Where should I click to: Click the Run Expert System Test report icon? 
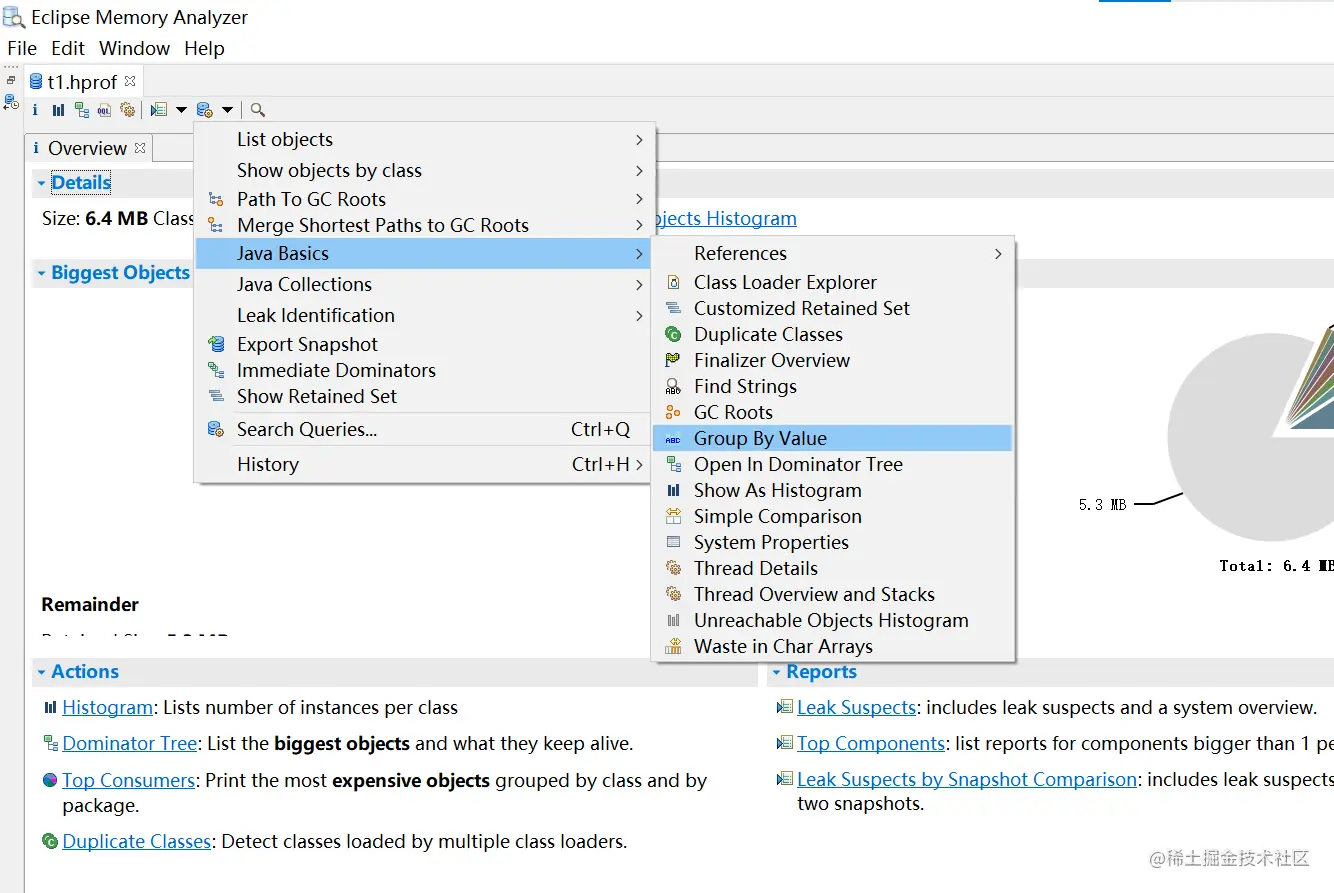[x=159, y=110]
